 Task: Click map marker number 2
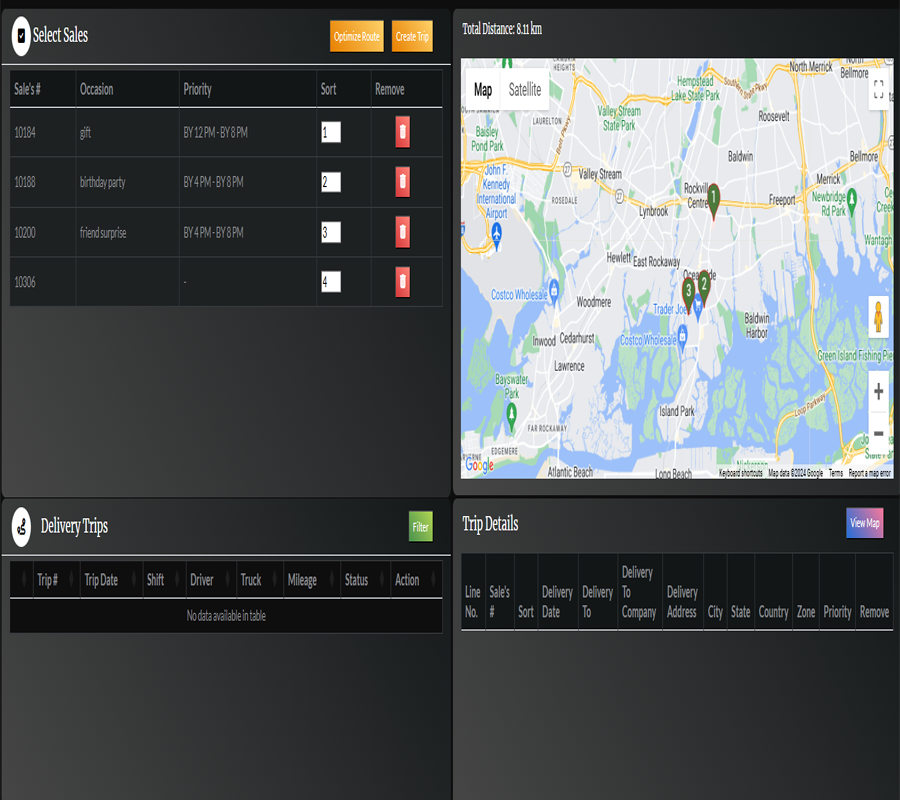click(x=704, y=286)
